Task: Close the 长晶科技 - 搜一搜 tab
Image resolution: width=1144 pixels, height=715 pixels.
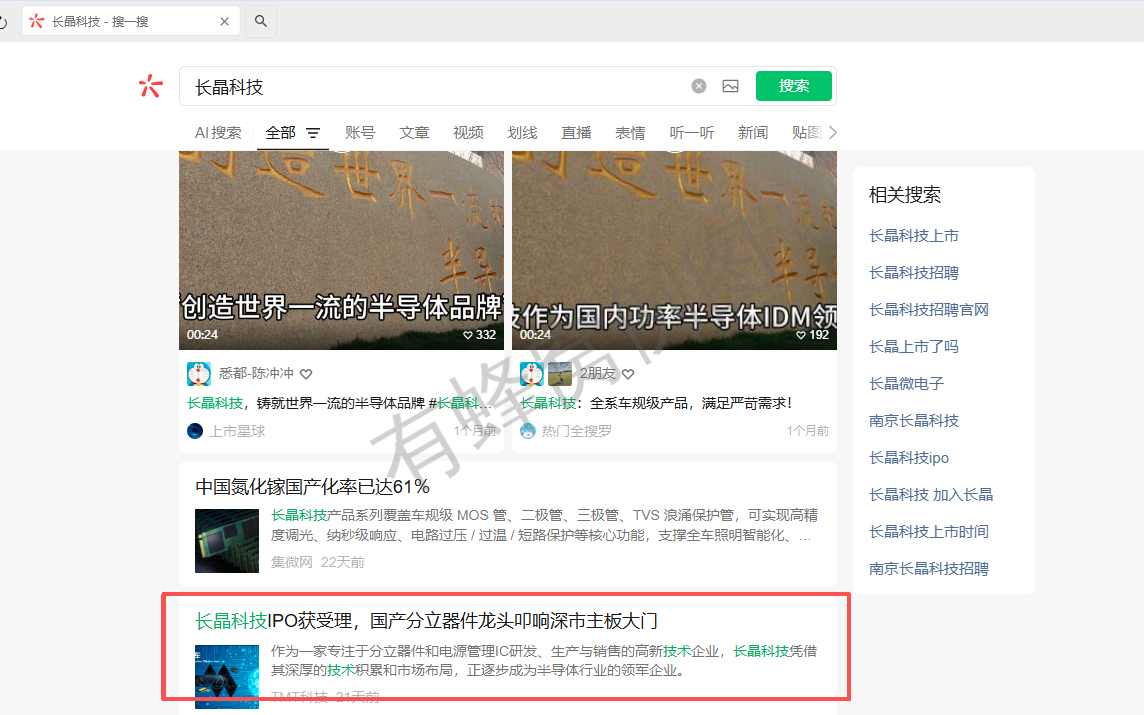Action: click(x=225, y=22)
